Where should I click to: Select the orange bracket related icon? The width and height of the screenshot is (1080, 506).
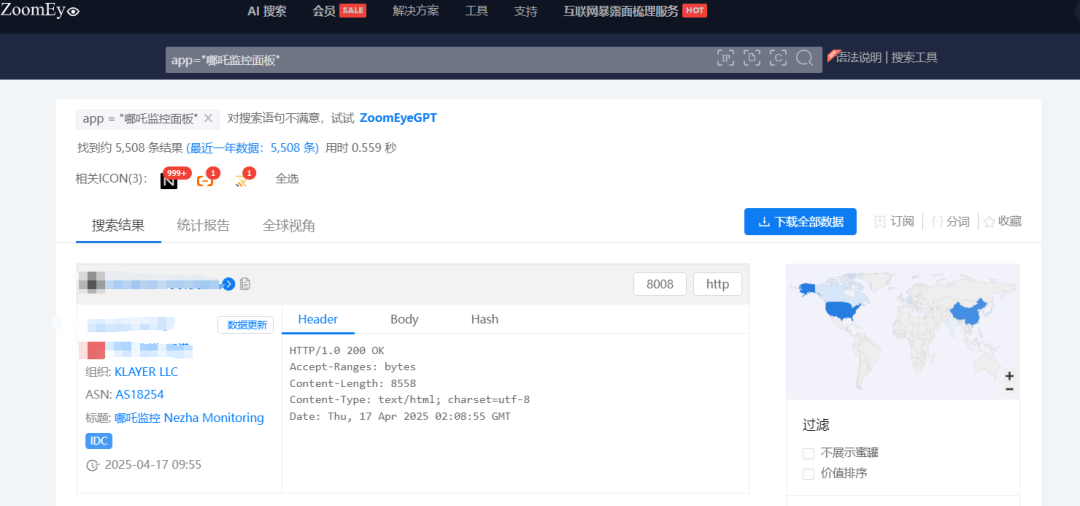[205, 181]
